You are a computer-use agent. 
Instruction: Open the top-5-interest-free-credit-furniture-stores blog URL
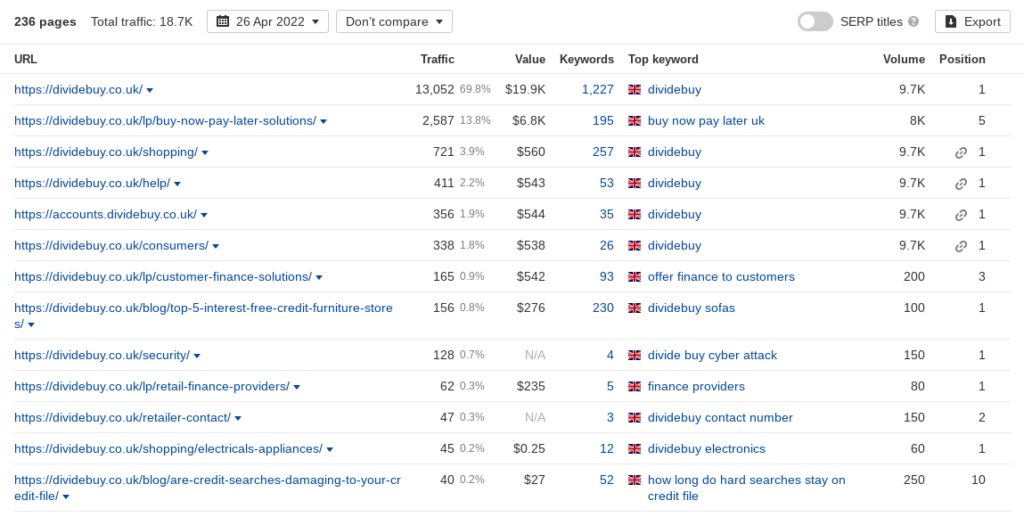point(204,315)
